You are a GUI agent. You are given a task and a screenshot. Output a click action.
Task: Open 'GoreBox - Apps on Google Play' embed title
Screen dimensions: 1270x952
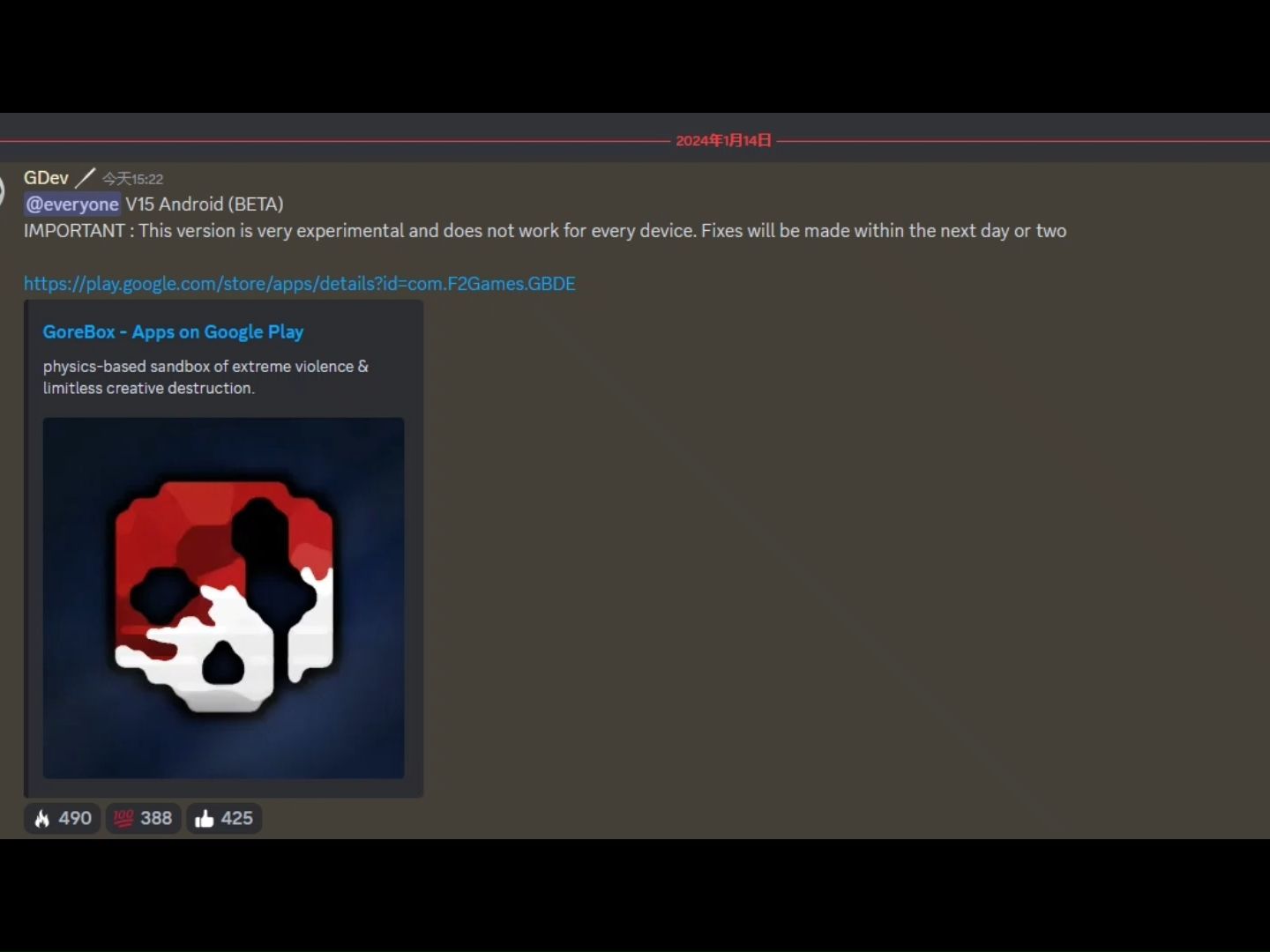(173, 331)
